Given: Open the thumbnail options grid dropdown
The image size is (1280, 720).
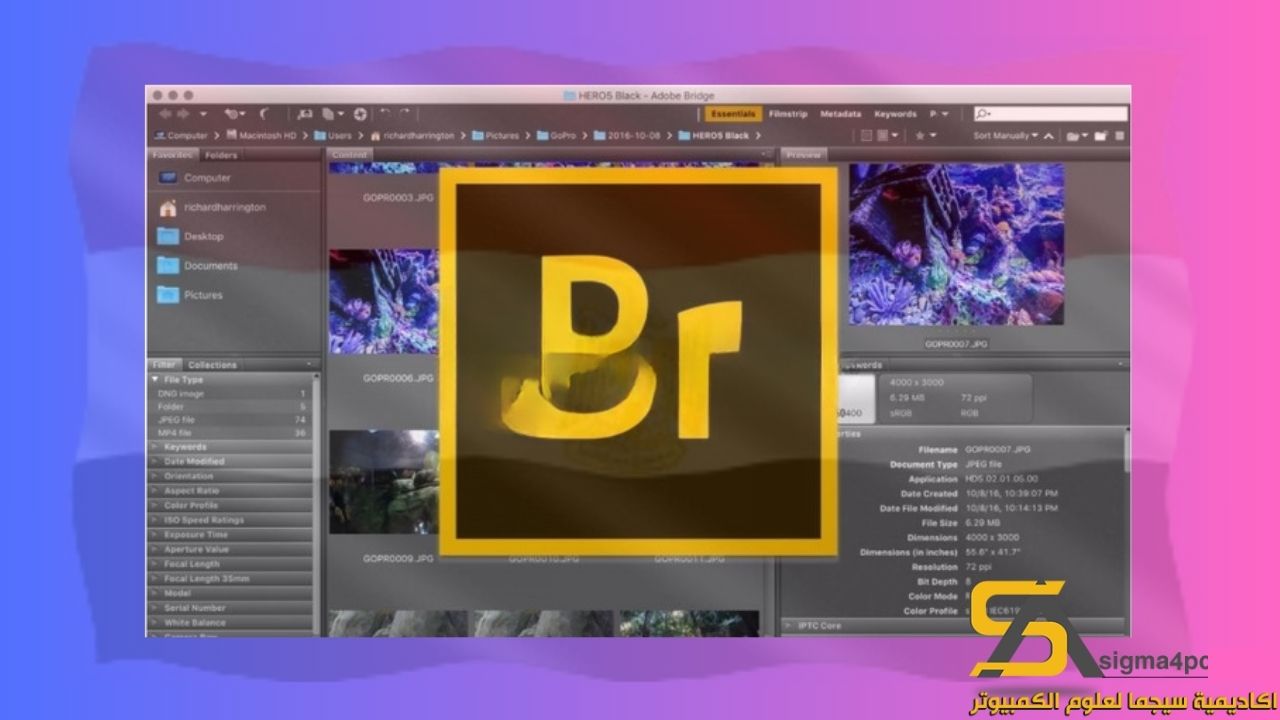Looking at the screenshot, I should [887, 135].
